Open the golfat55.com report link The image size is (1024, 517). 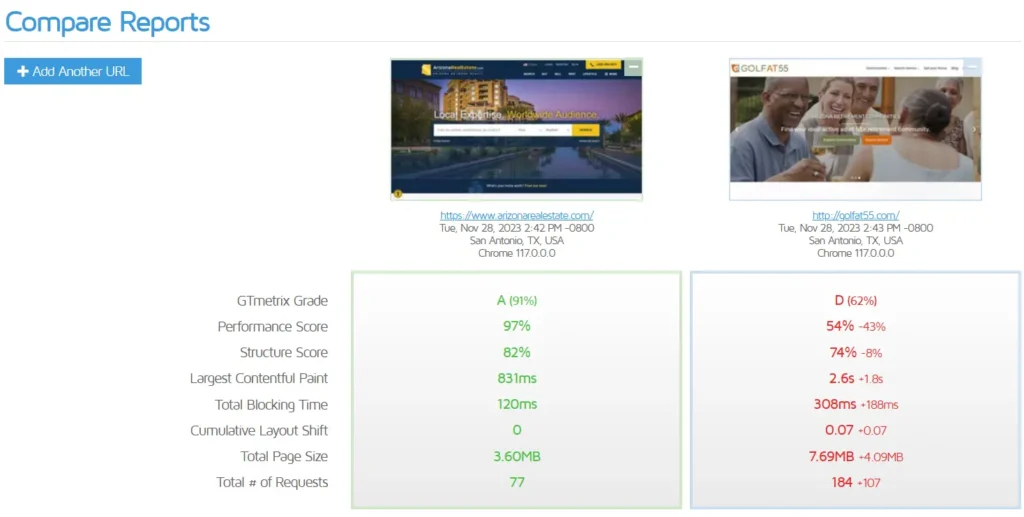point(856,215)
